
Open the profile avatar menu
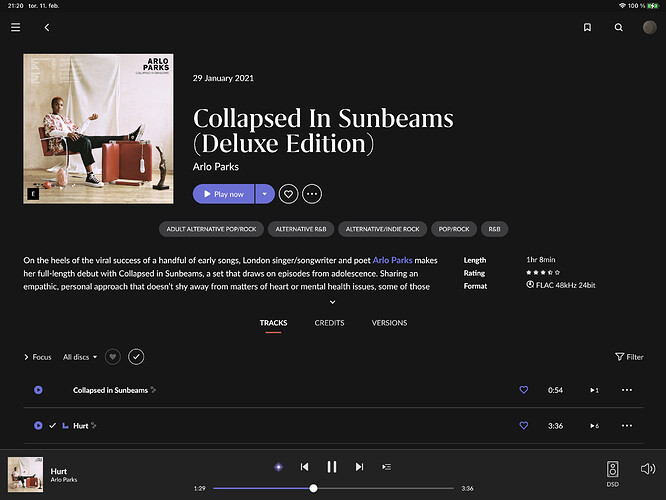(x=649, y=27)
